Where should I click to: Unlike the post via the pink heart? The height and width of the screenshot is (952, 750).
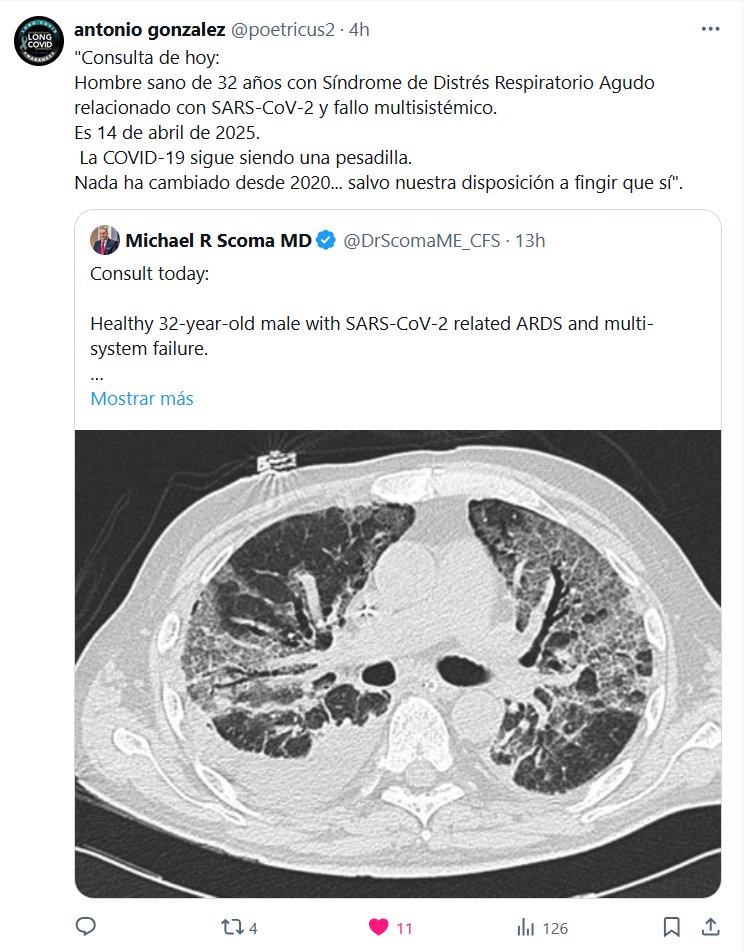click(x=379, y=927)
